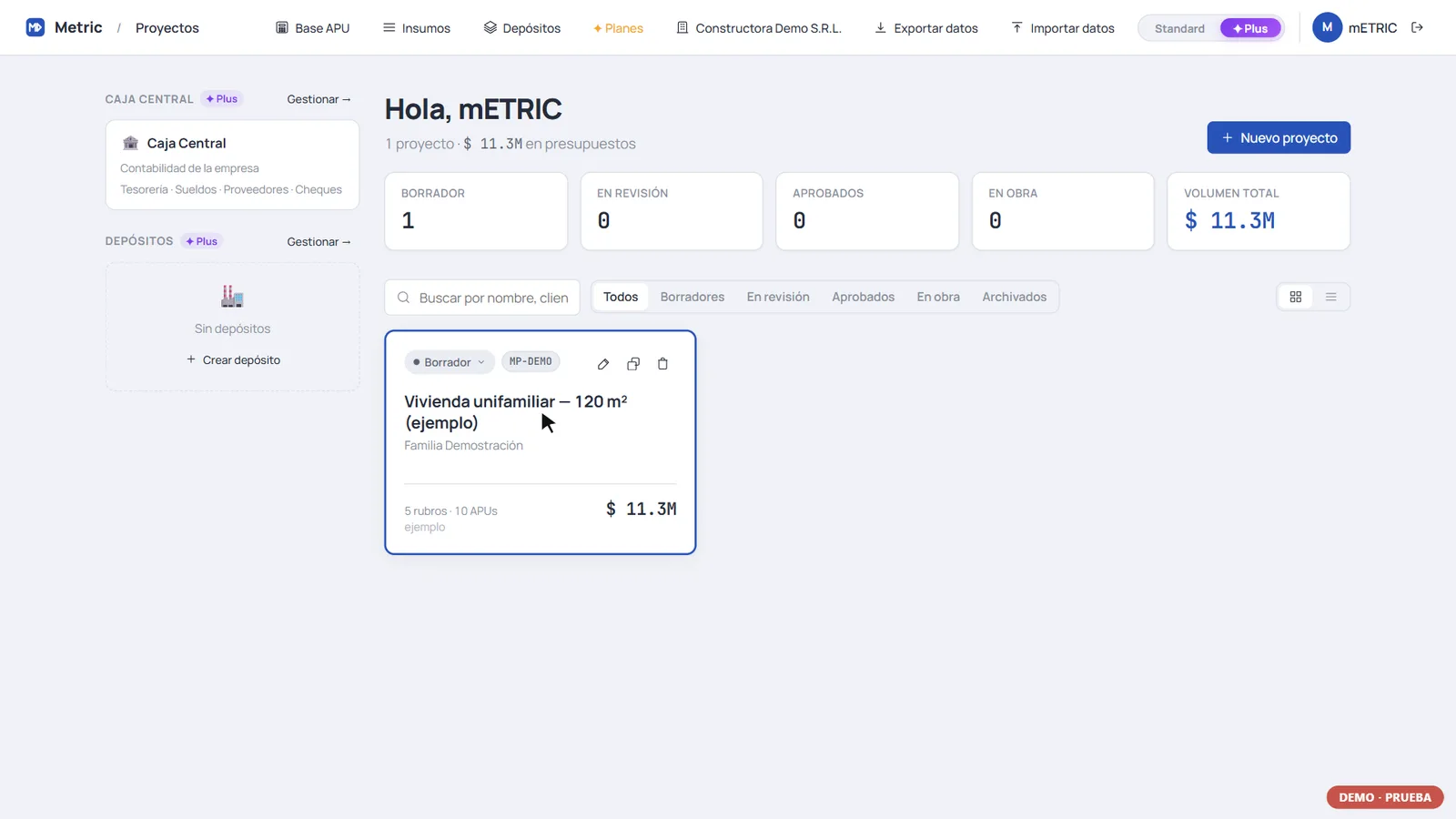Click the Borrador count stat card
This screenshot has height=819, width=1456.
tap(476, 211)
